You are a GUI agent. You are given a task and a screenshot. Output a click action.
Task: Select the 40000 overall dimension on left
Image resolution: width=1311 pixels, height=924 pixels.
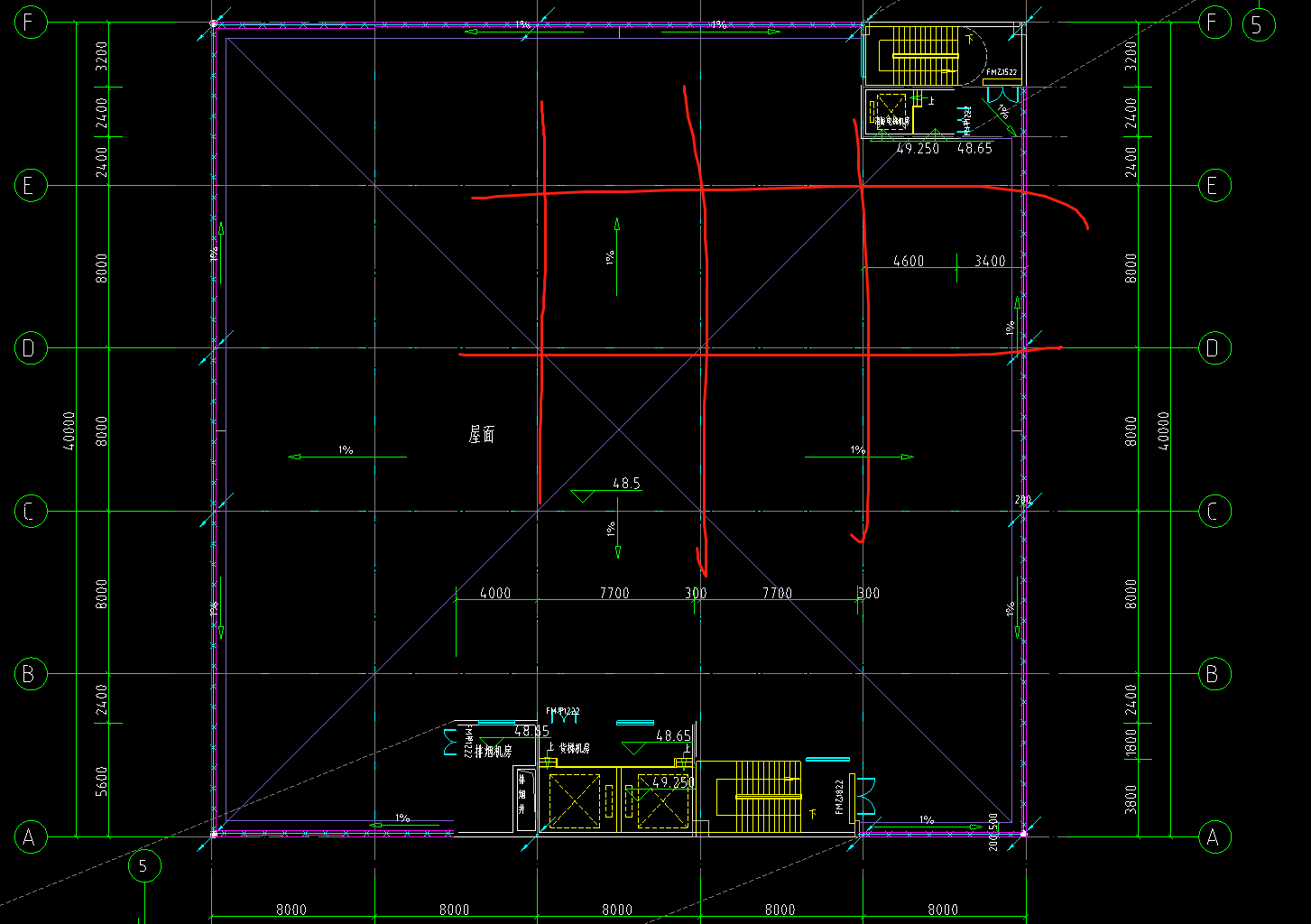(x=70, y=431)
